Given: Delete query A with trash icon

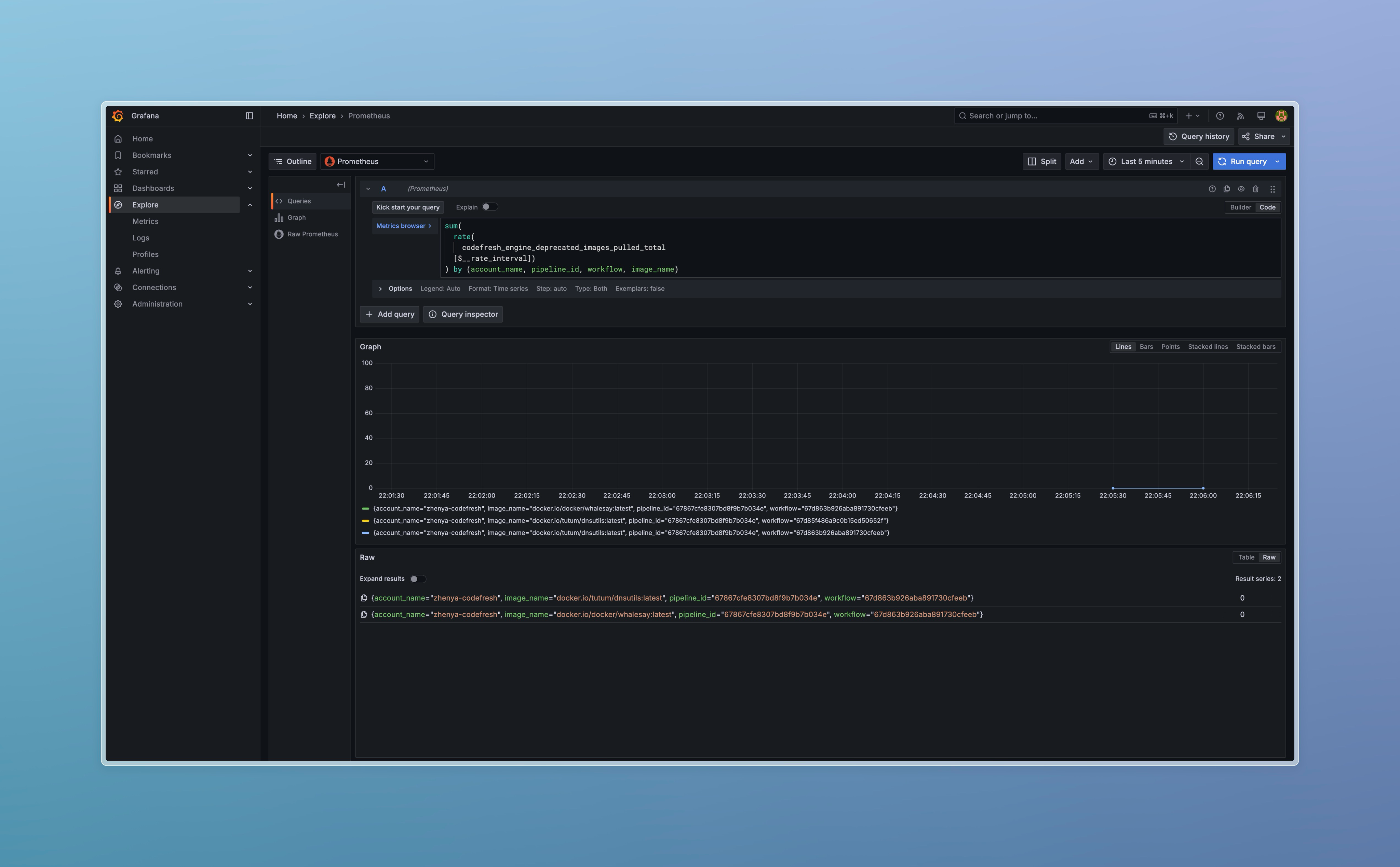Looking at the screenshot, I should coord(1255,189).
